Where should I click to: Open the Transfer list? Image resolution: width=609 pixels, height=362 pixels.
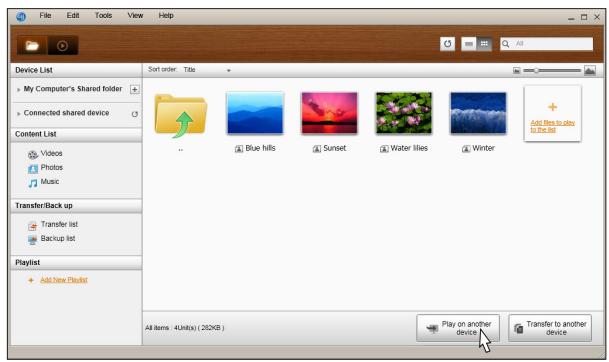coord(59,224)
